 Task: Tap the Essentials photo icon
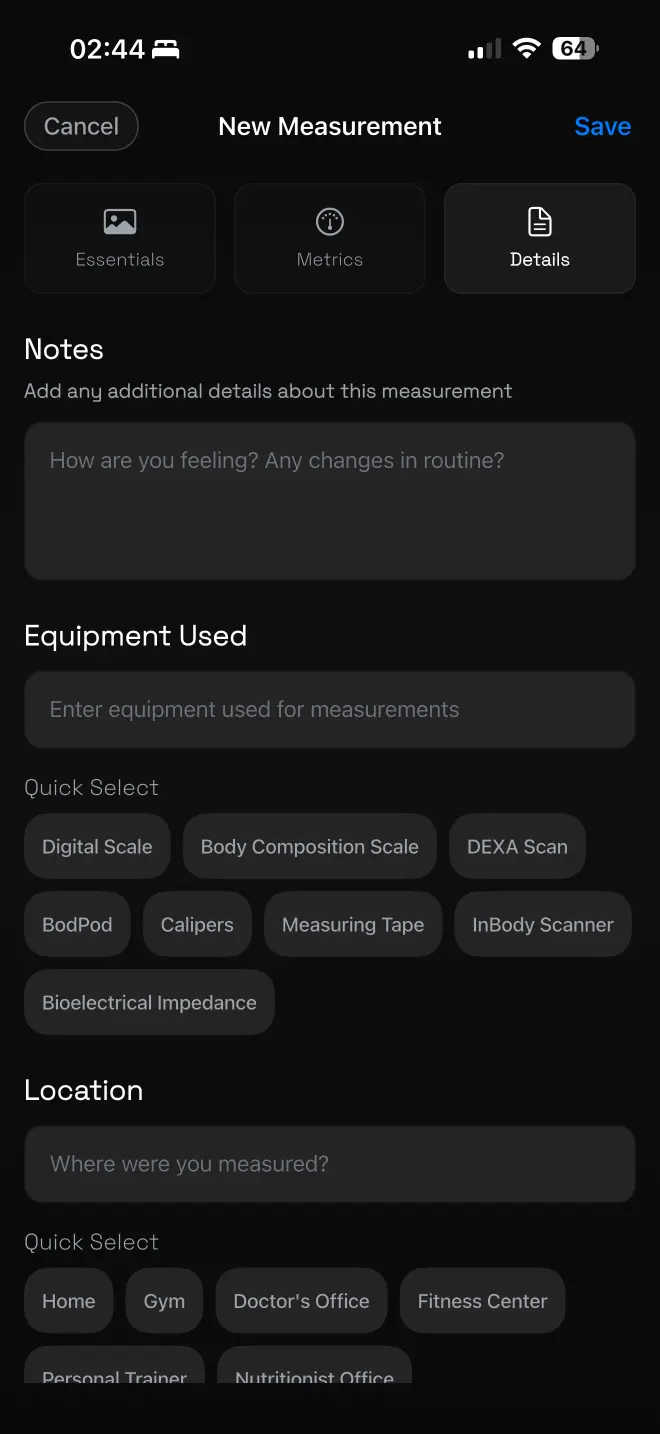(120, 221)
